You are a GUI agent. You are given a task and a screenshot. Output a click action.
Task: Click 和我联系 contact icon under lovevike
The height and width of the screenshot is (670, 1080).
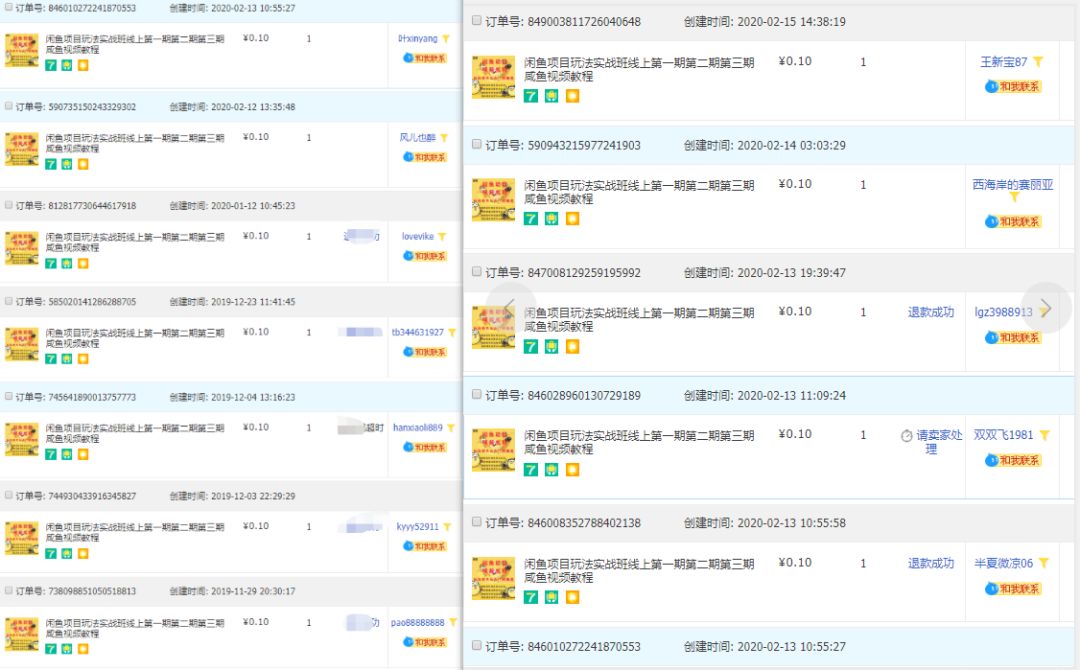pos(424,256)
